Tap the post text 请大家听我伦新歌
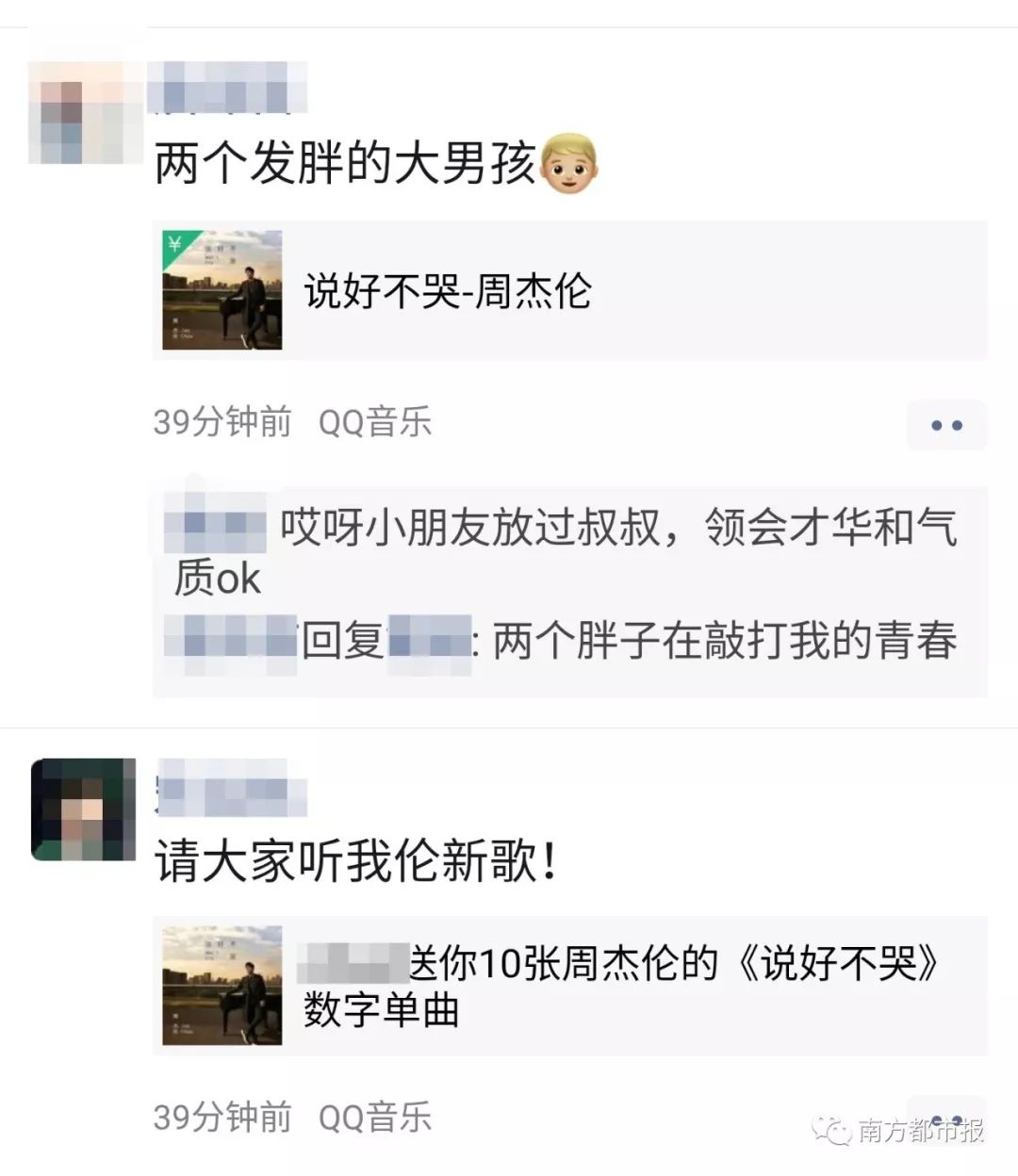Screen dimensions: 1018x1176 356,862
